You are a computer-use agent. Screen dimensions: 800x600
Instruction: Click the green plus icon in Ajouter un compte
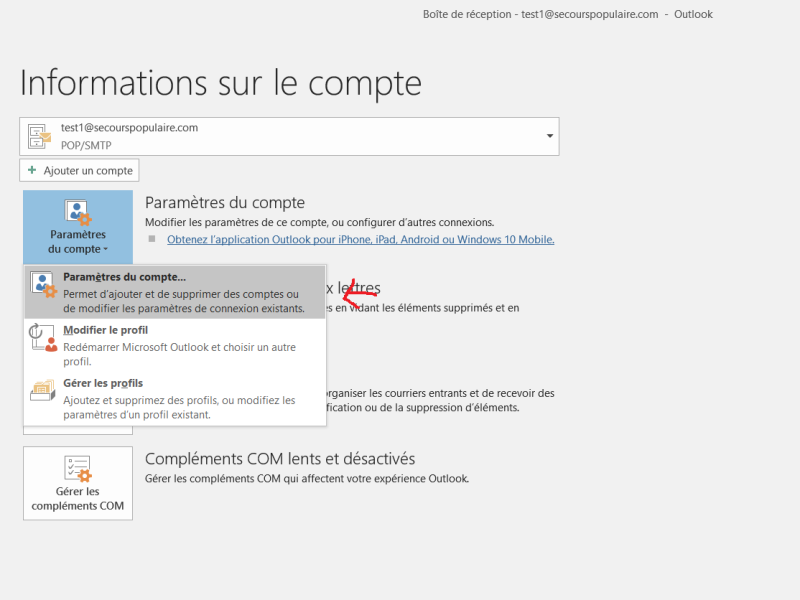[32, 170]
